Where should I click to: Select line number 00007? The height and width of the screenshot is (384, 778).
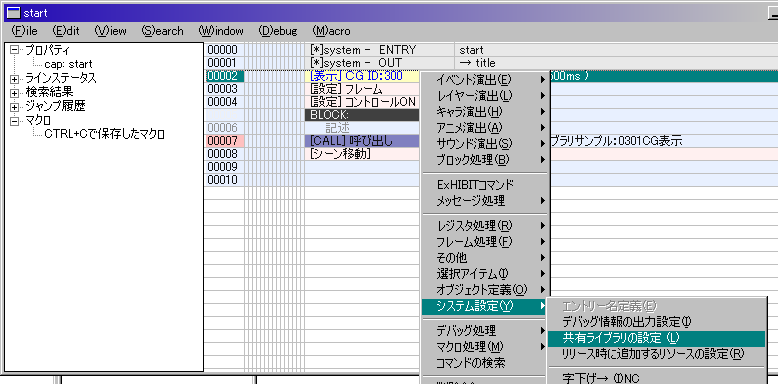(224, 141)
